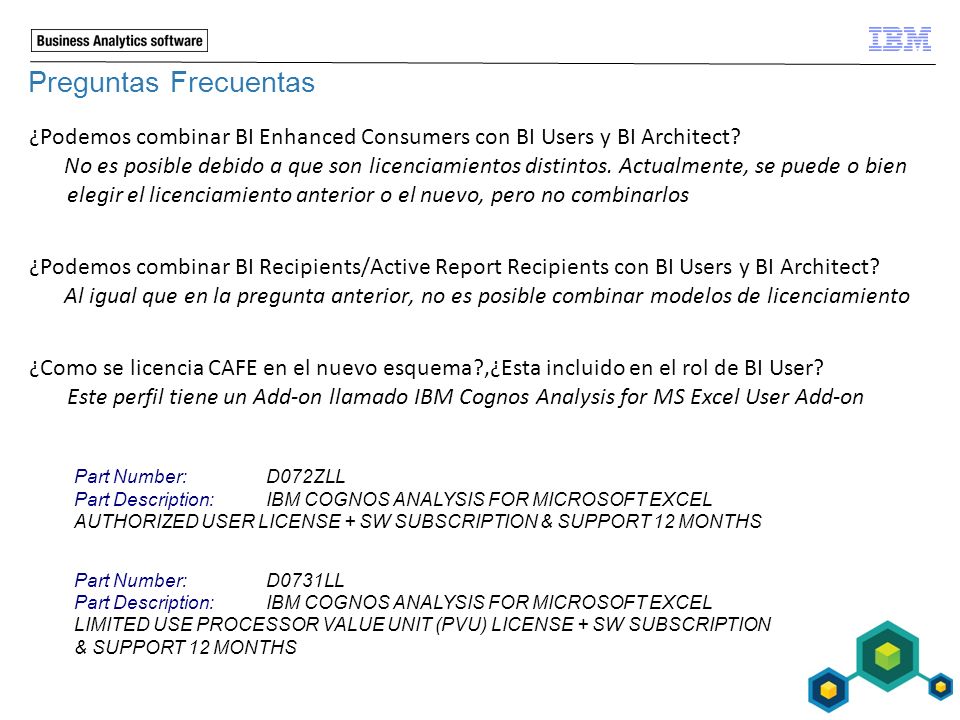Viewport: 960px width, 720px height.
Task: Click 'Part Description:' label above AUTHORIZED USER line
Action: pyautogui.click(x=144, y=499)
